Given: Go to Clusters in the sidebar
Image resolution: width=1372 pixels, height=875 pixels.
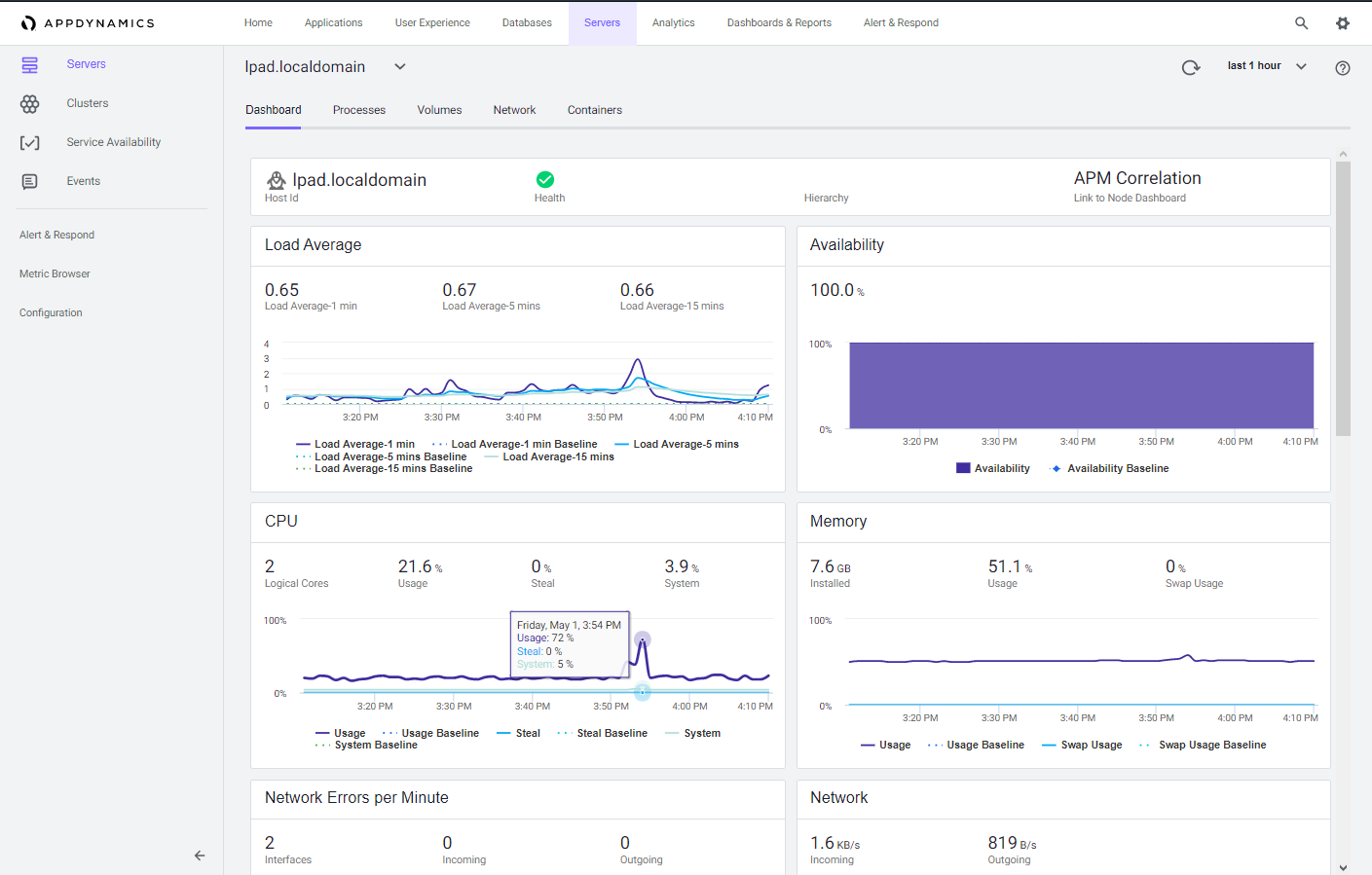Looking at the screenshot, I should tap(88, 103).
